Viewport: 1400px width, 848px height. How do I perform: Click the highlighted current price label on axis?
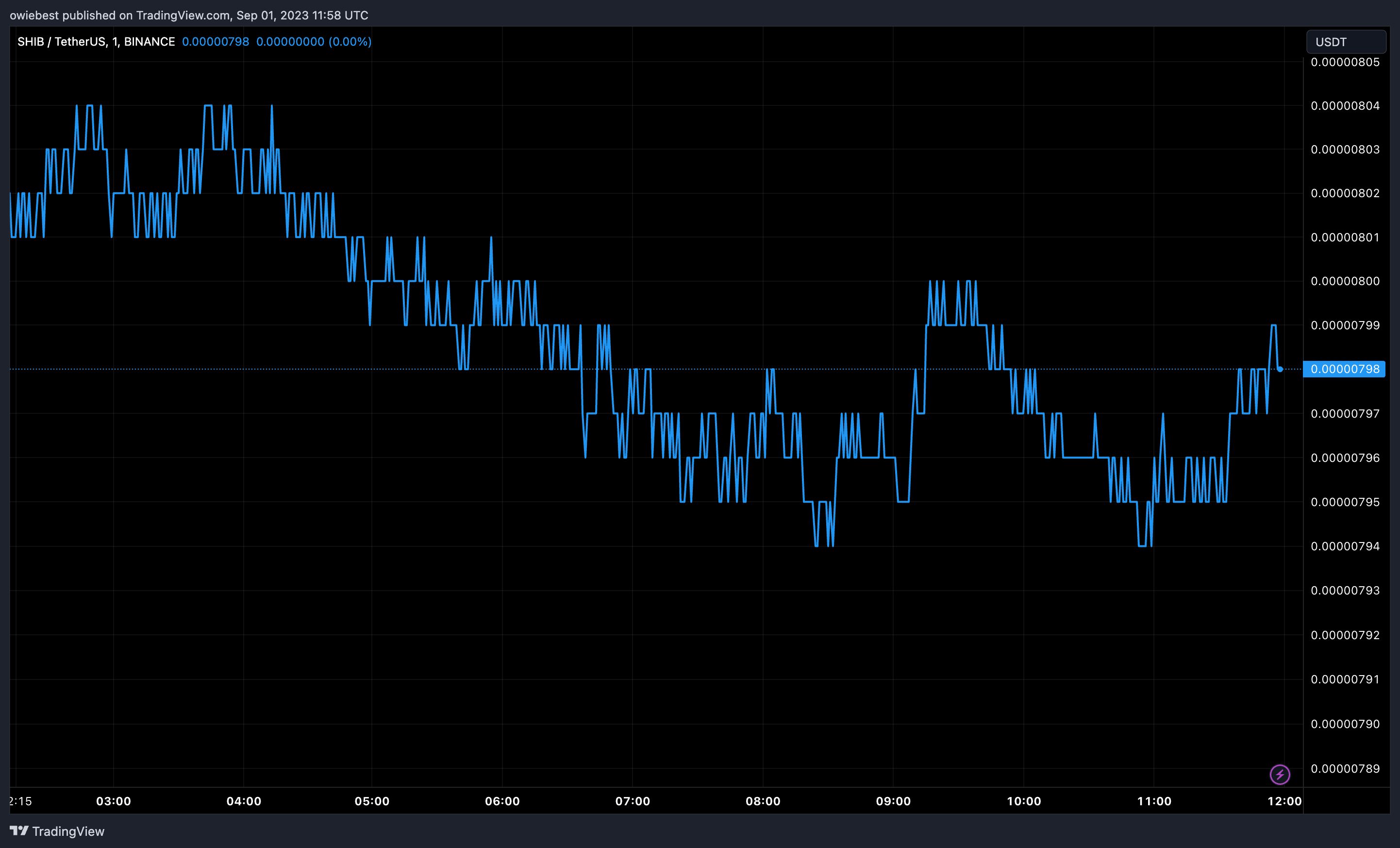1344,369
